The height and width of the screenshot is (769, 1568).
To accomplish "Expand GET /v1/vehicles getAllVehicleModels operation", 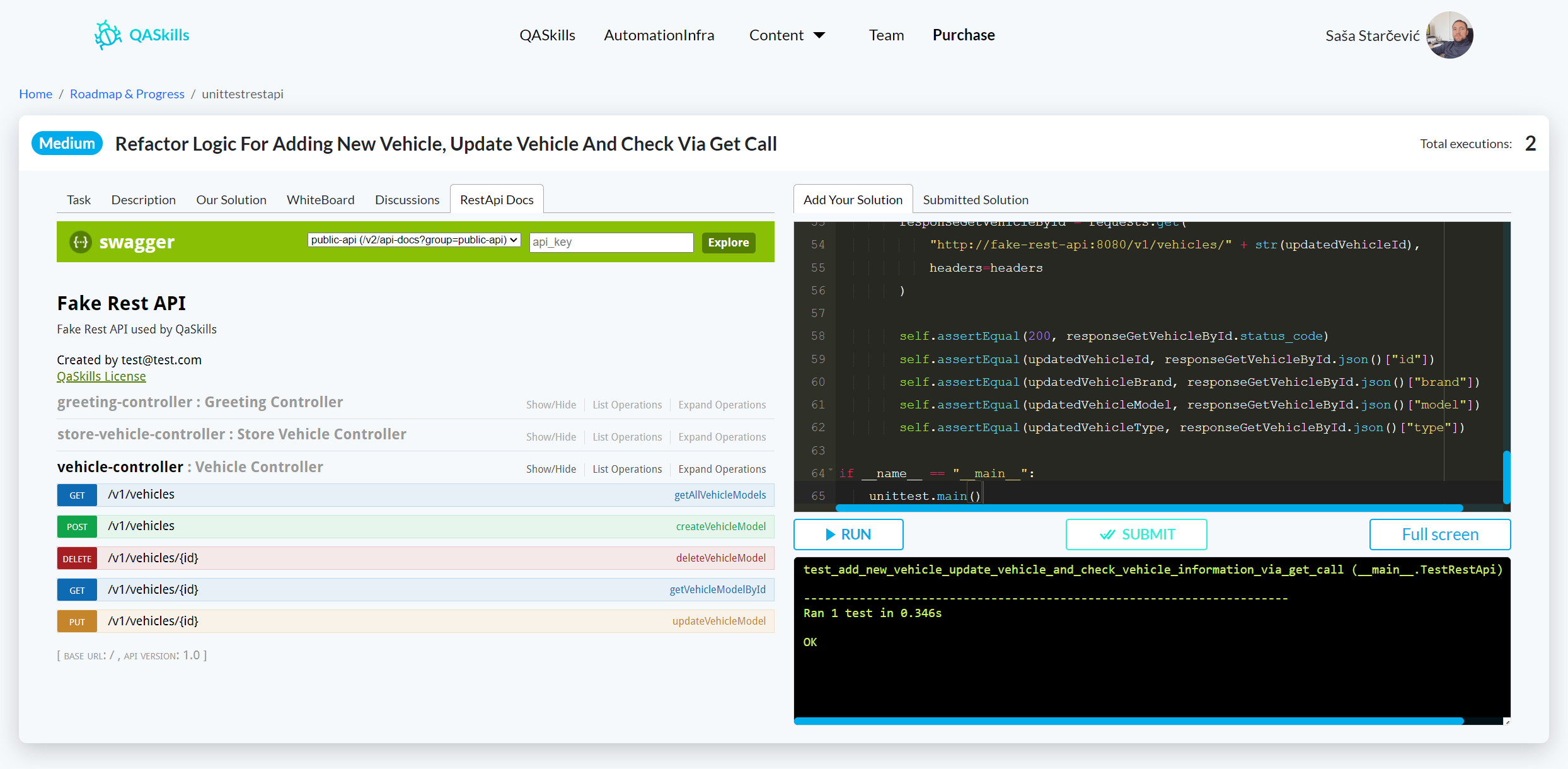I will point(415,495).
